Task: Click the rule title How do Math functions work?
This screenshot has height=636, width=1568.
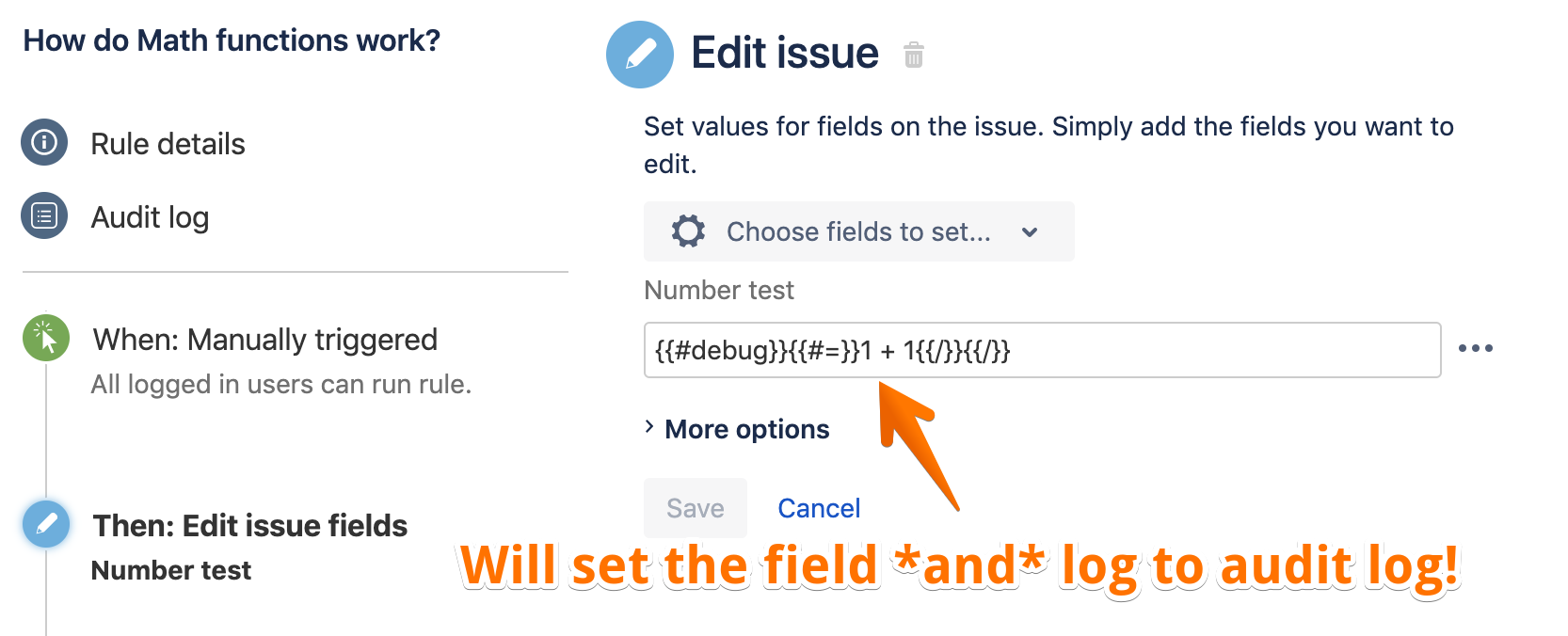Action: tap(232, 40)
